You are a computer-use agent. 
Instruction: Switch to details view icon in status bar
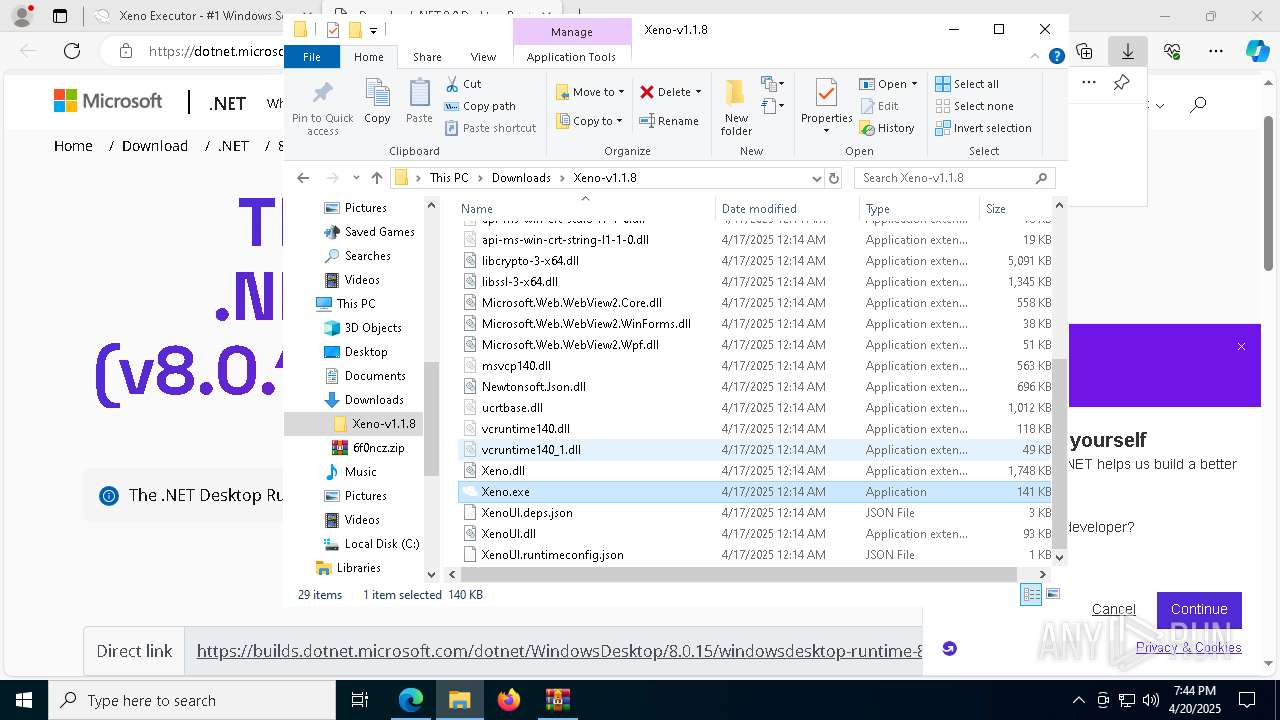coord(1031,594)
